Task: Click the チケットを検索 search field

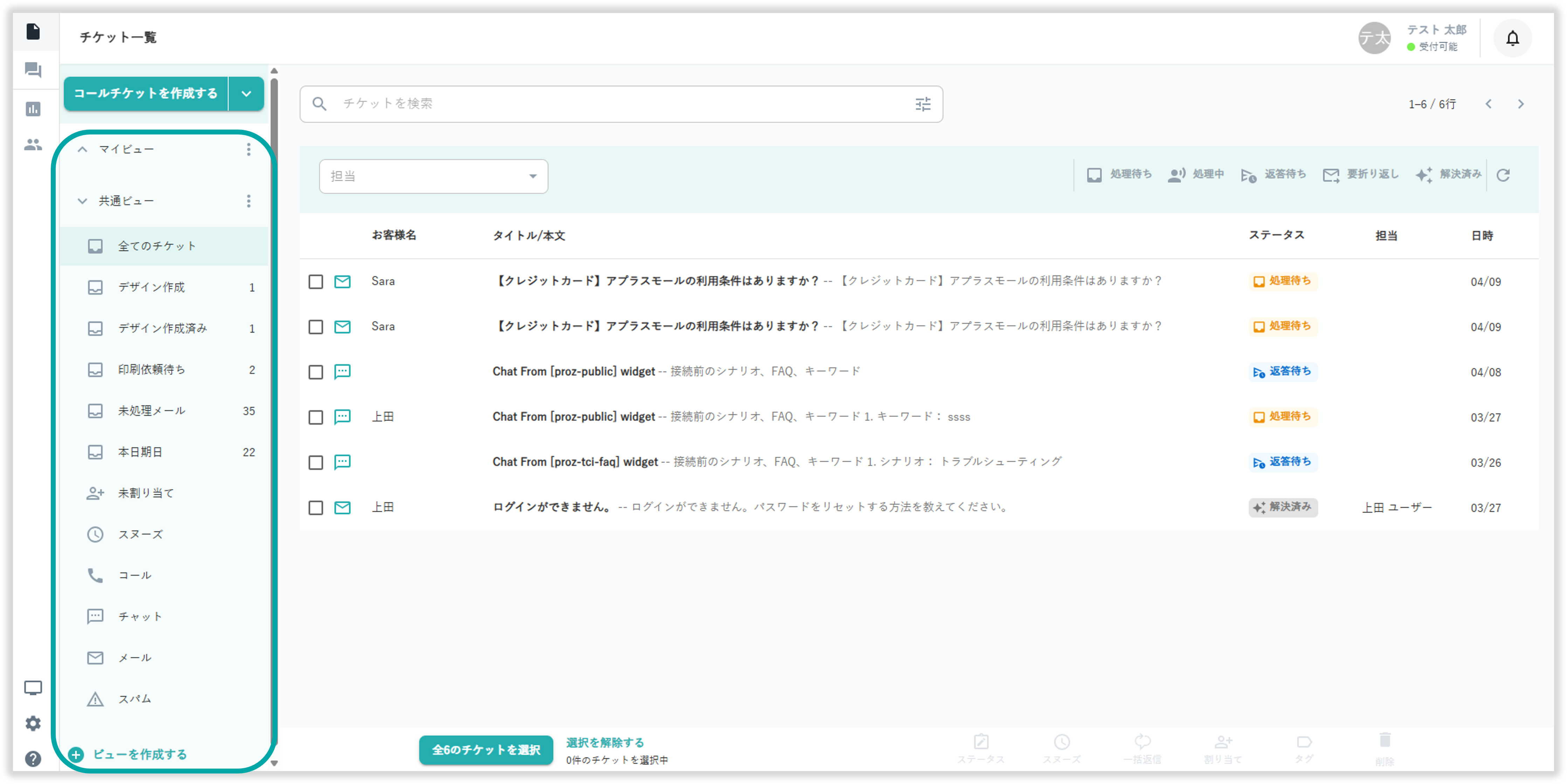Action: (608, 104)
